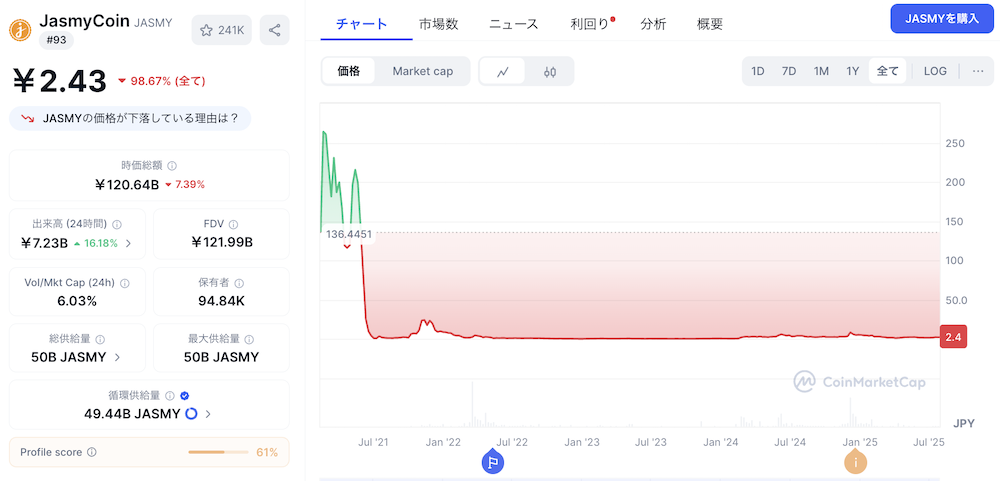This screenshot has height=481, width=1000.
Task: Click the #93 rank badge
Action: [57, 40]
